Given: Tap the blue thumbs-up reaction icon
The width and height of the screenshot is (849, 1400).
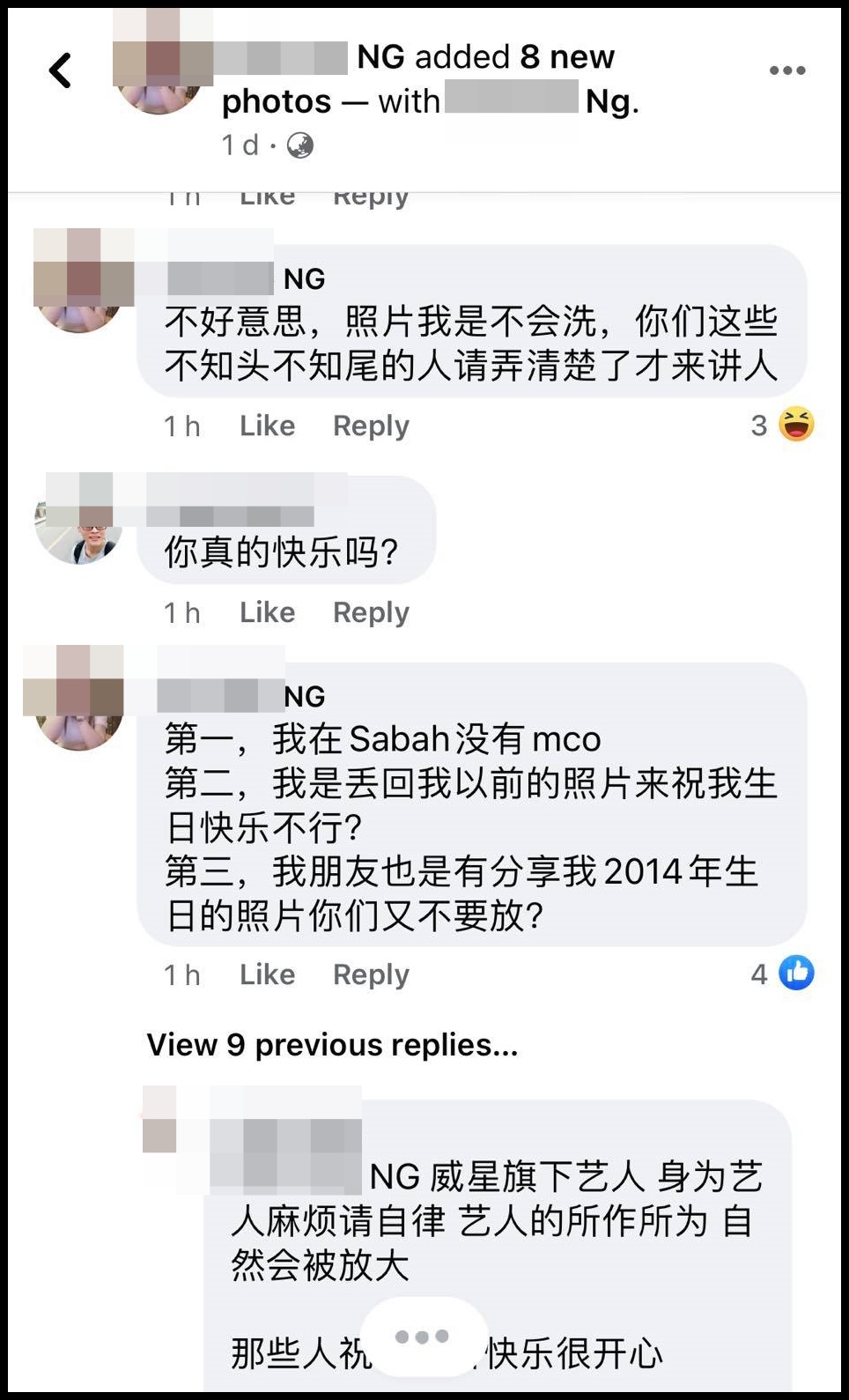Looking at the screenshot, I should click(796, 973).
